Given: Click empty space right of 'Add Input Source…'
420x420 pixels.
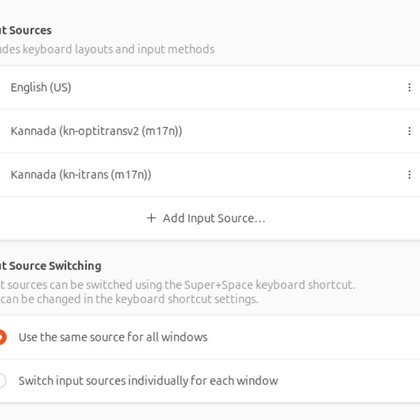Looking at the screenshot, I should pyautogui.click(x=340, y=218).
